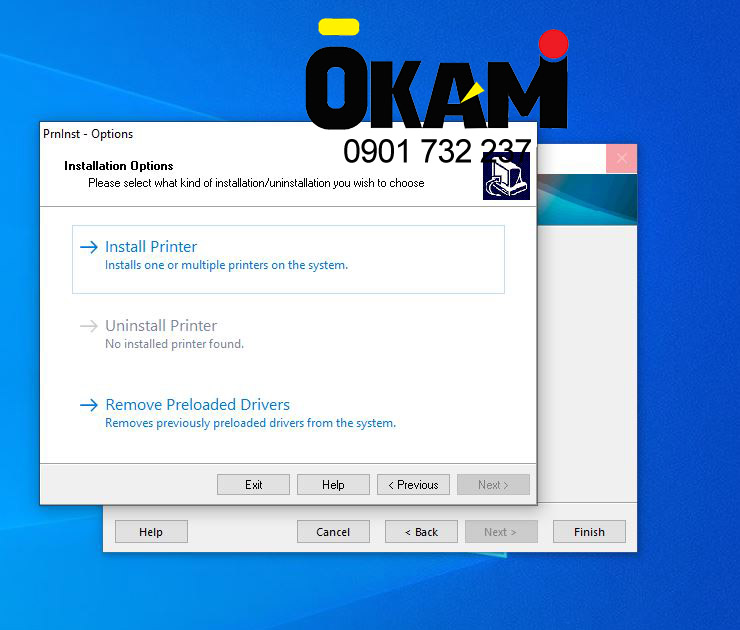Cancel the background wizard window
This screenshot has width=740, height=630.
tap(333, 532)
